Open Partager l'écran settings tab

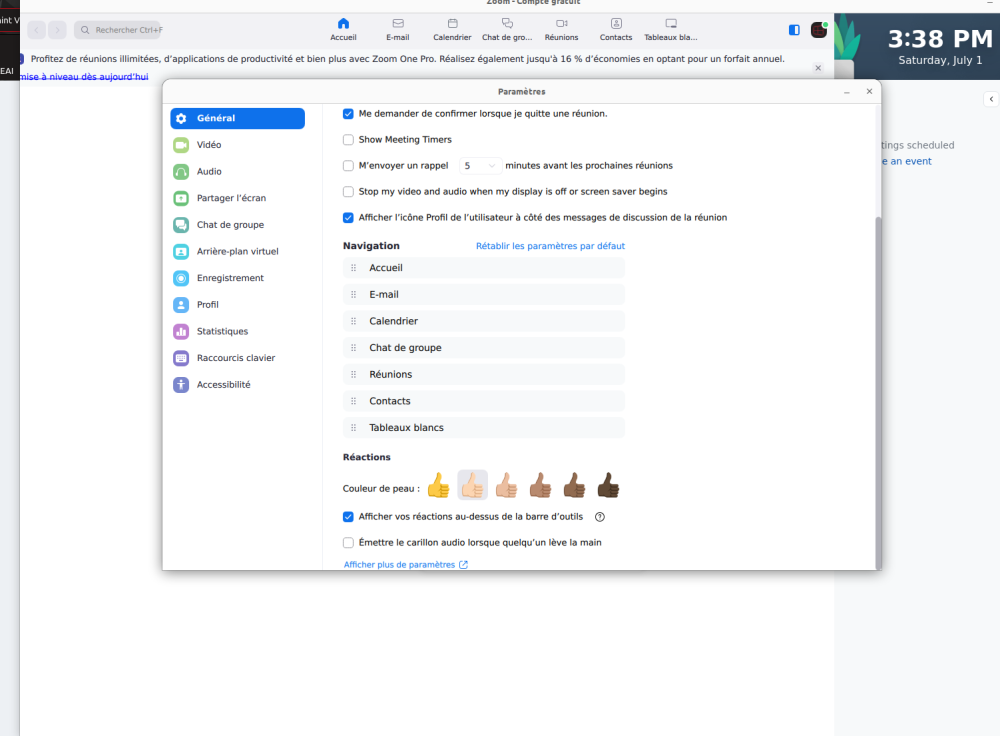pyautogui.click(x=237, y=198)
